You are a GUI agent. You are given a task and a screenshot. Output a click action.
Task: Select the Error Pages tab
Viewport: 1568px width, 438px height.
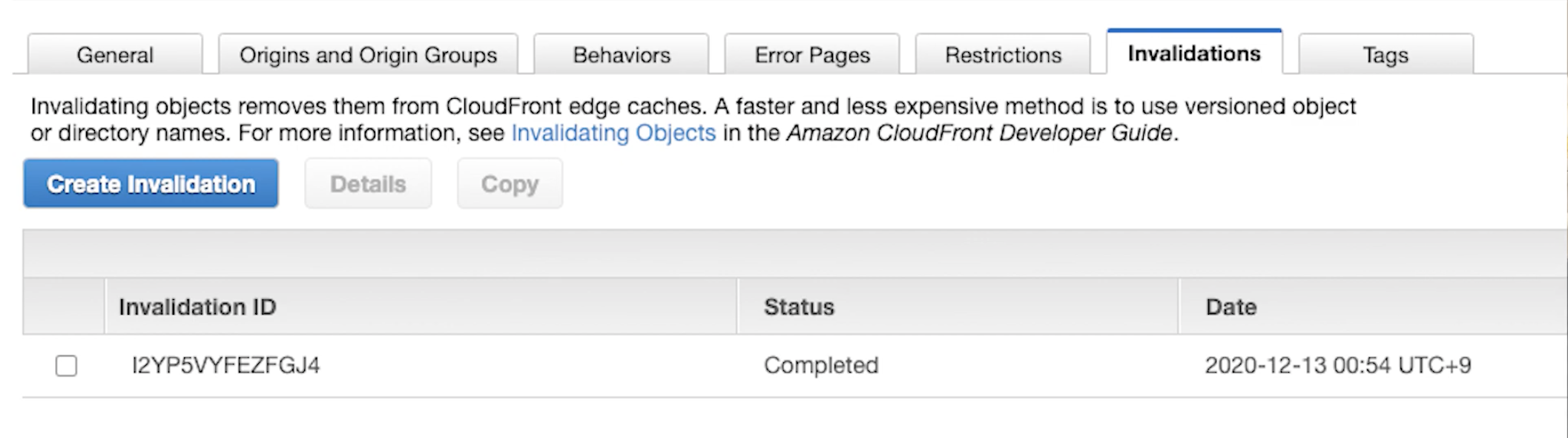click(812, 55)
